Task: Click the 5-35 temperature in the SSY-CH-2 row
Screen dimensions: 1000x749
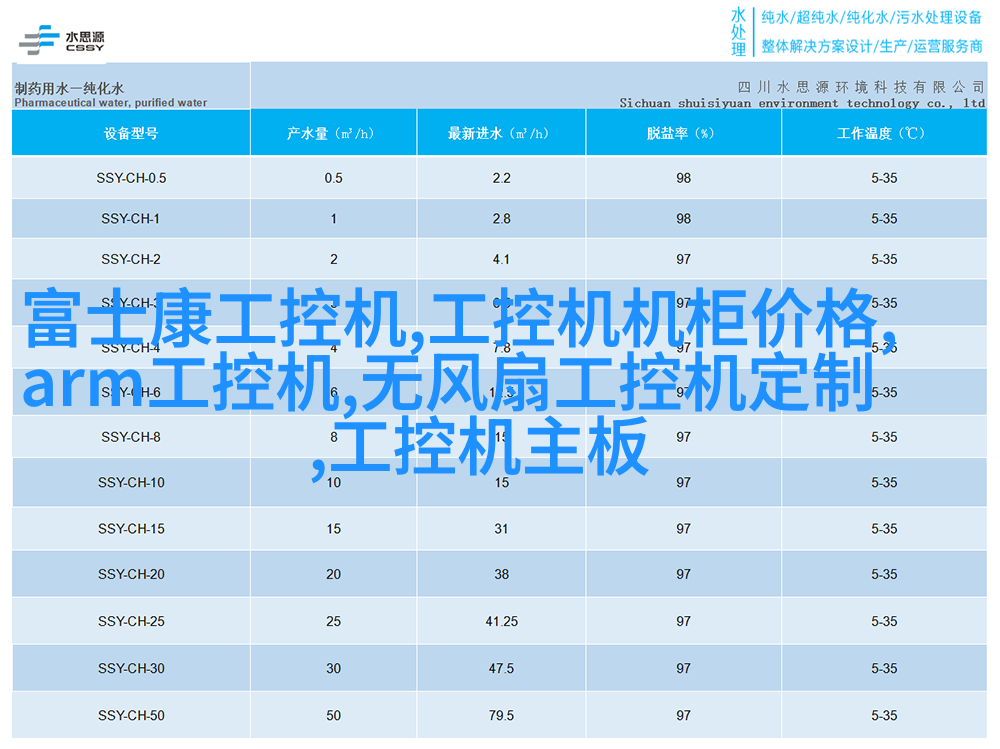Action: [884, 259]
